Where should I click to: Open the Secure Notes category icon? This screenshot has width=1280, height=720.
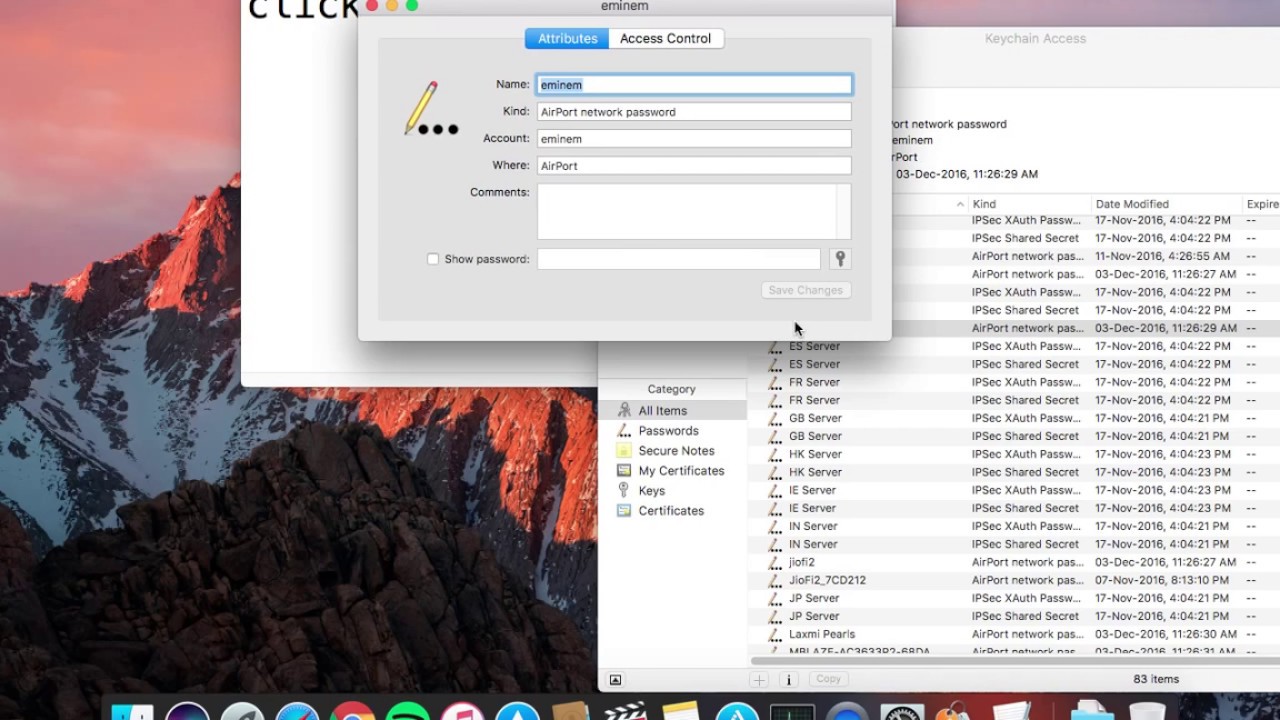click(x=624, y=451)
